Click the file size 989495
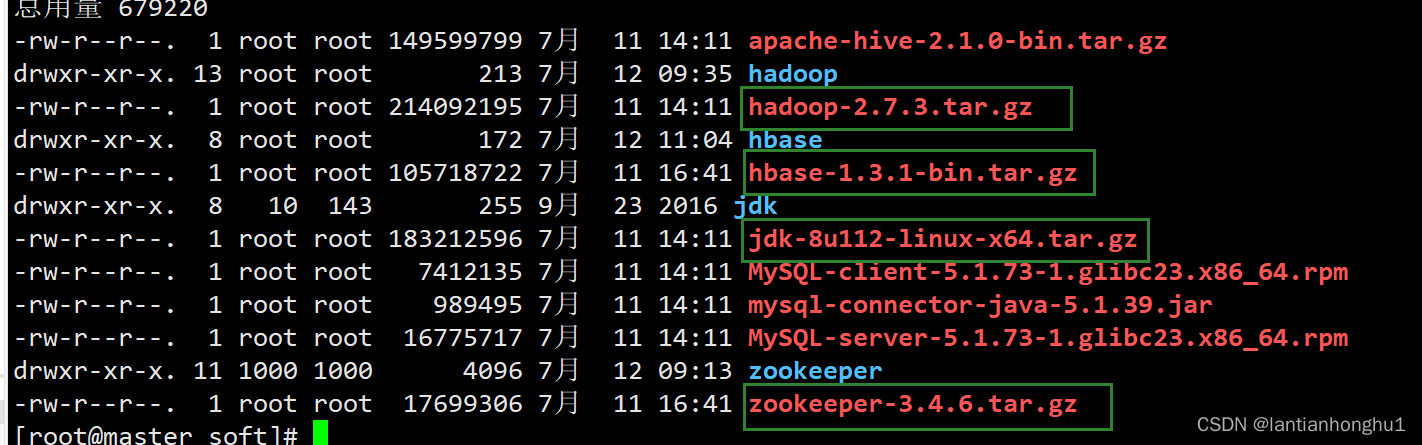The image size is (1422, 445). click(x=478, y=305)
